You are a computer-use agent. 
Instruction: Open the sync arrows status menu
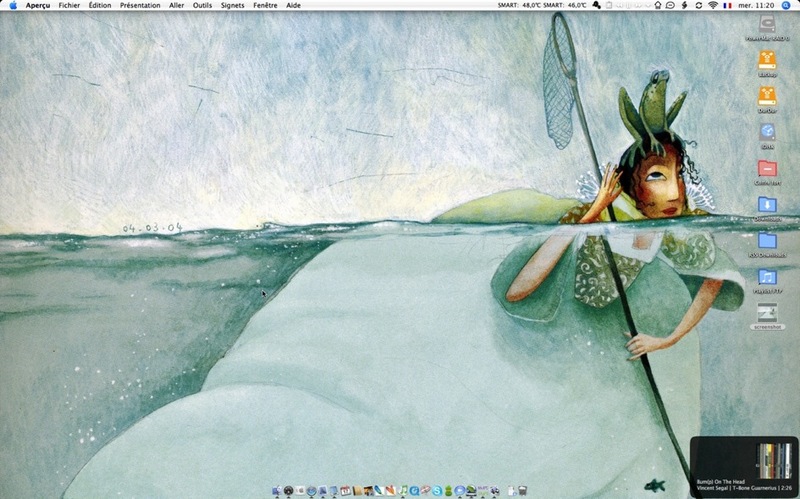tap(699, 6)
